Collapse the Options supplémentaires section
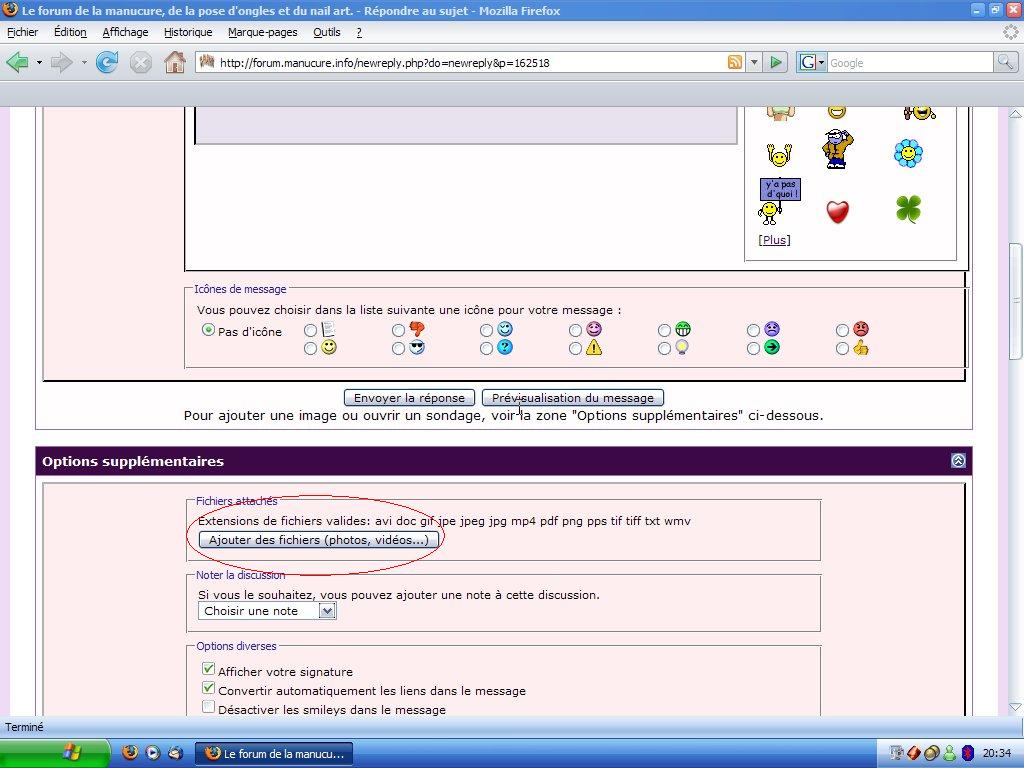This screenshot has width=1024, height=768. (x=958, y=461)
